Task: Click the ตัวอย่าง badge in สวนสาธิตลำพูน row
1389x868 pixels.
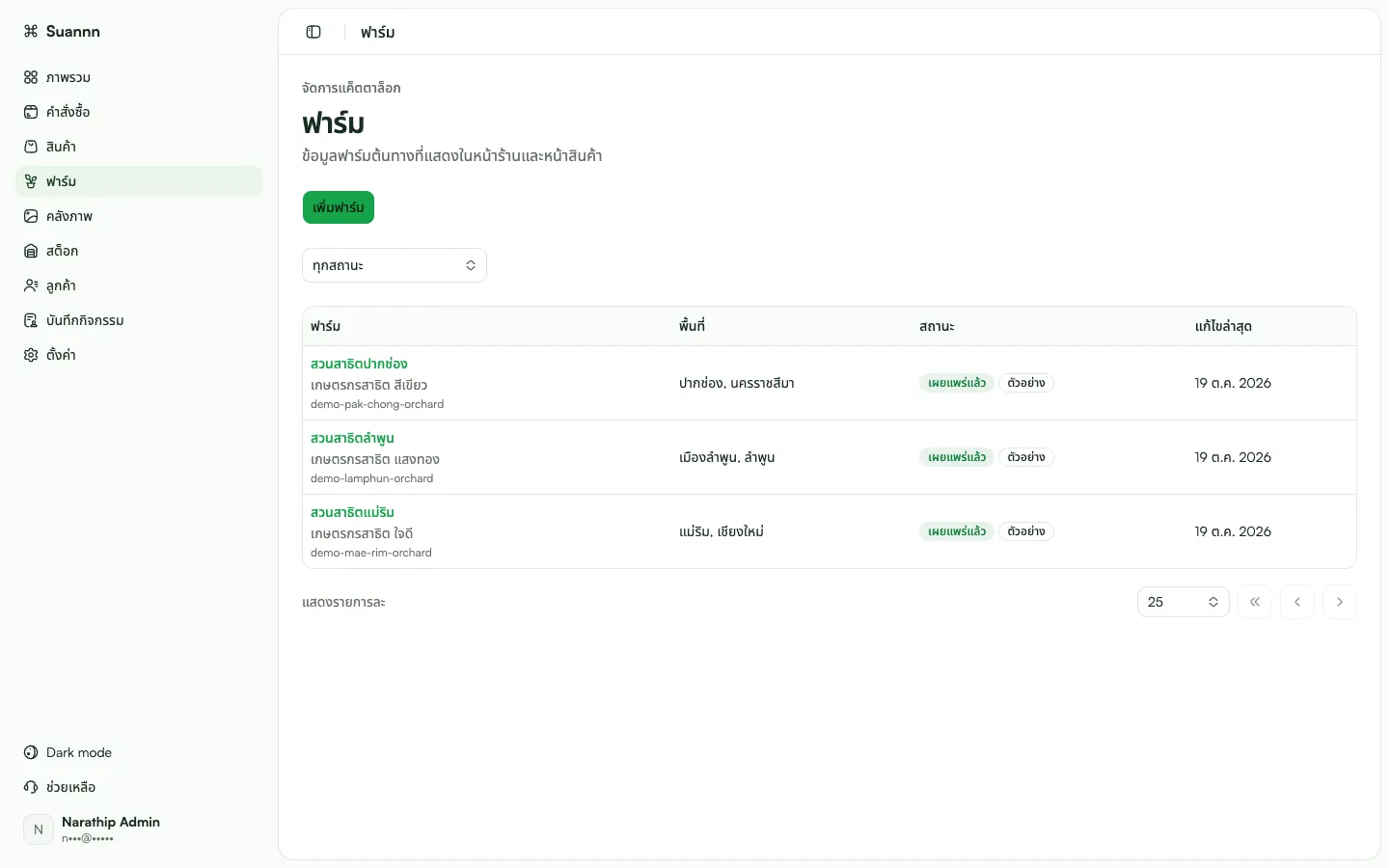Action: point(1026,457)
